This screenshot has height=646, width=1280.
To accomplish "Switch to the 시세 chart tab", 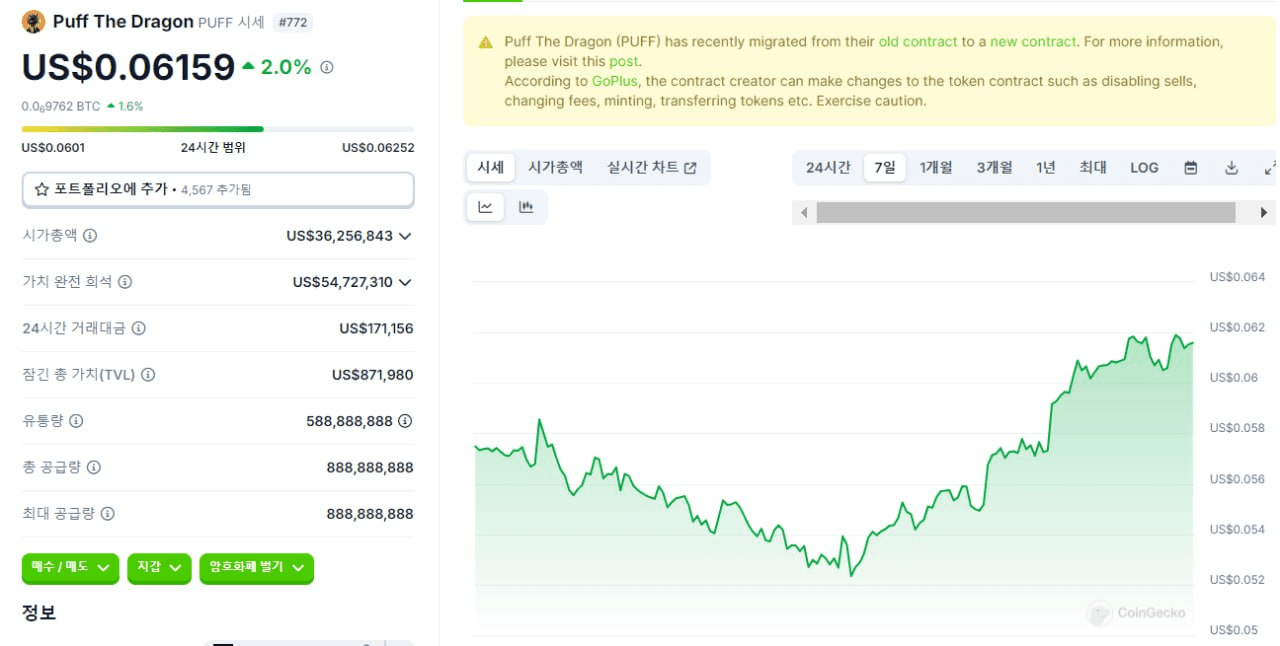I will pos(490,168).
